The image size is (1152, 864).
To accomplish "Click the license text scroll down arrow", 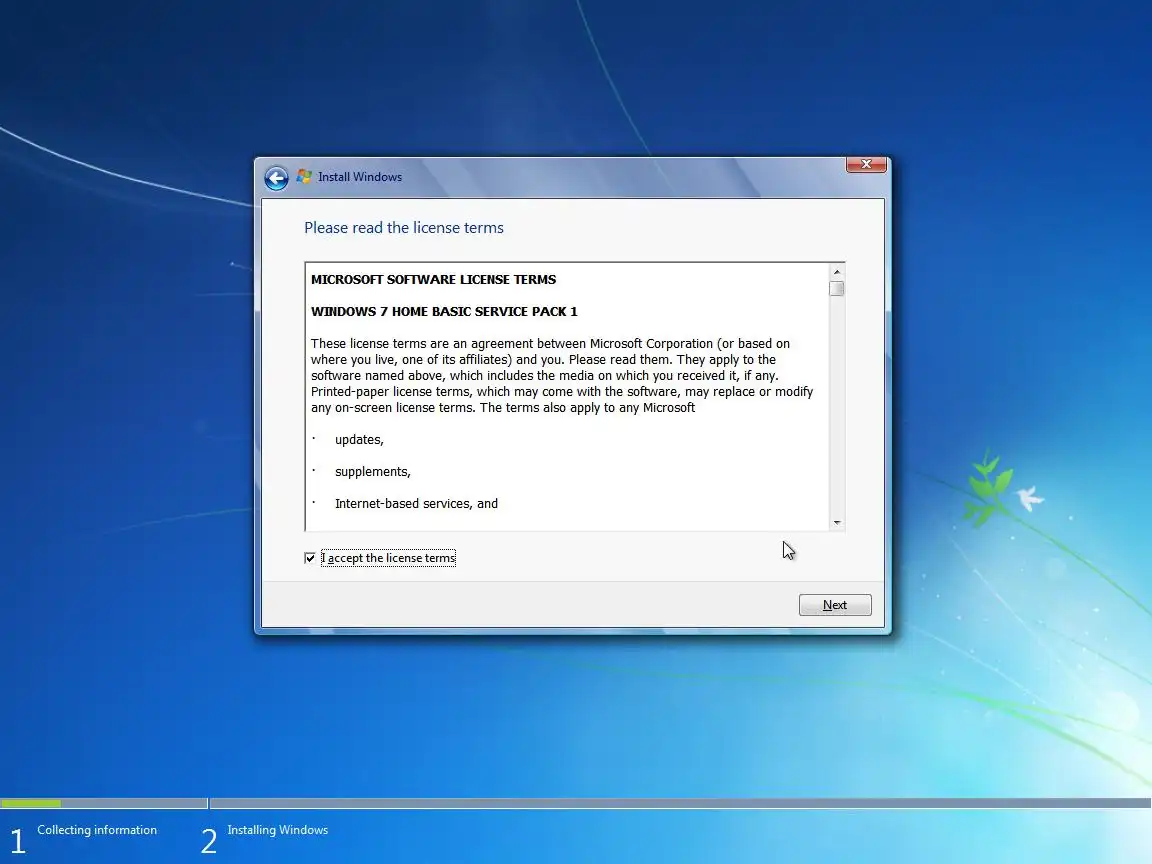I will pos(836,523).
